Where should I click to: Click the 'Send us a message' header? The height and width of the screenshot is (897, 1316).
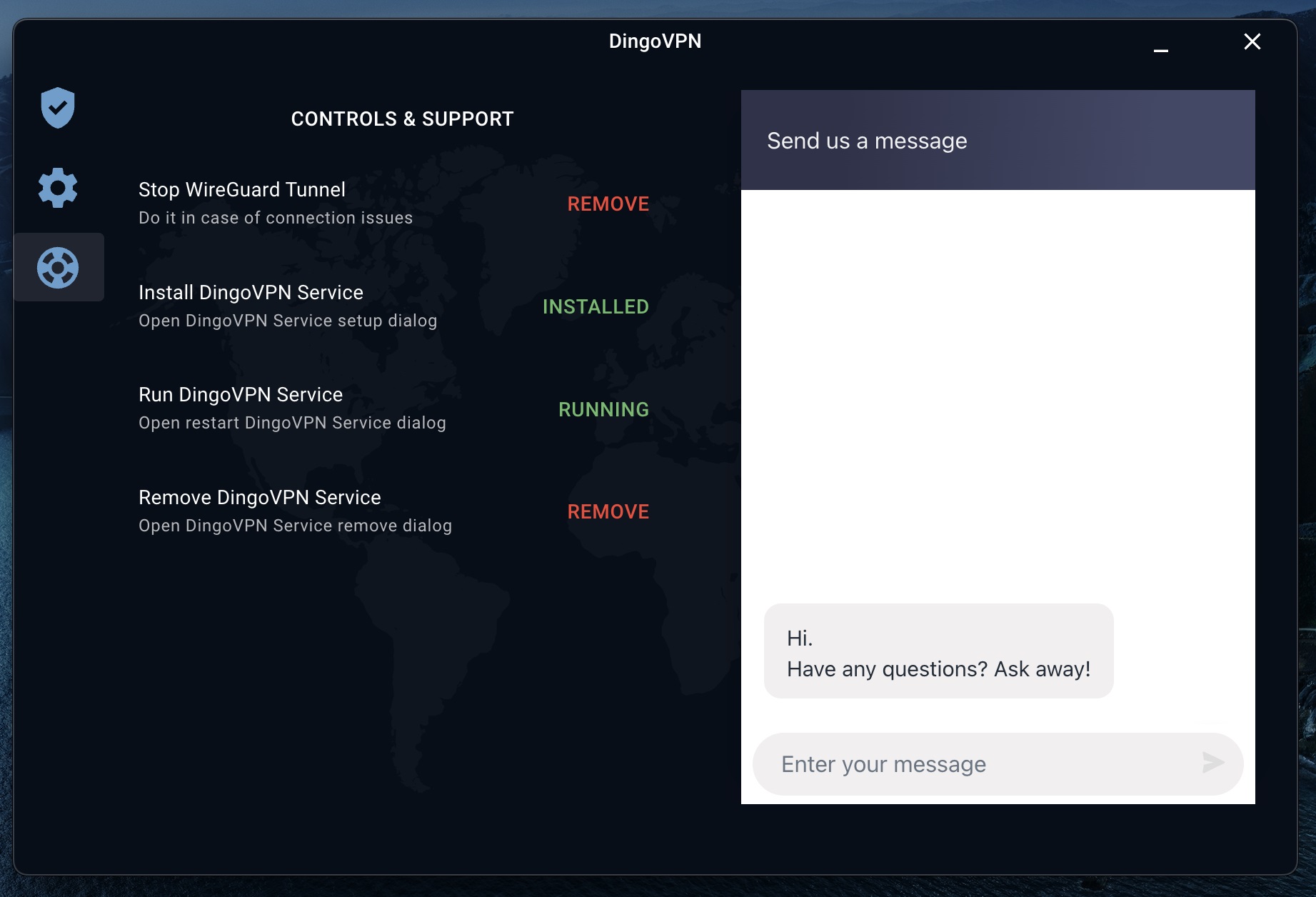click(867, 141)
